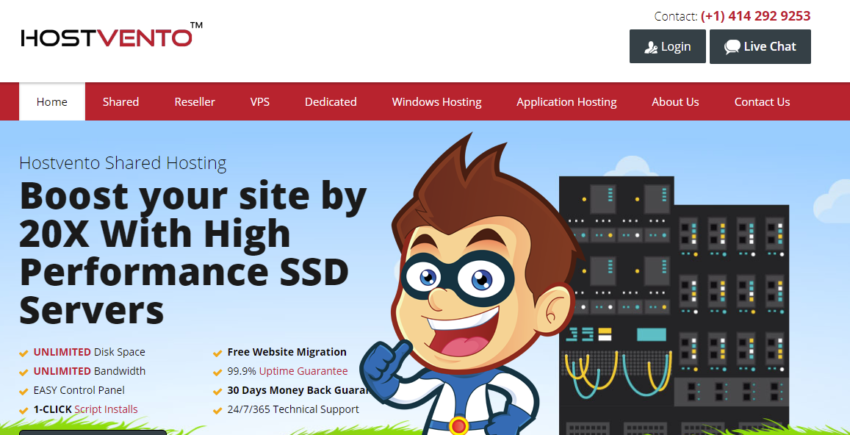Click the contact phone number (+1) 414 292 9253
The image size is (850, 435).
pos(756,16)
